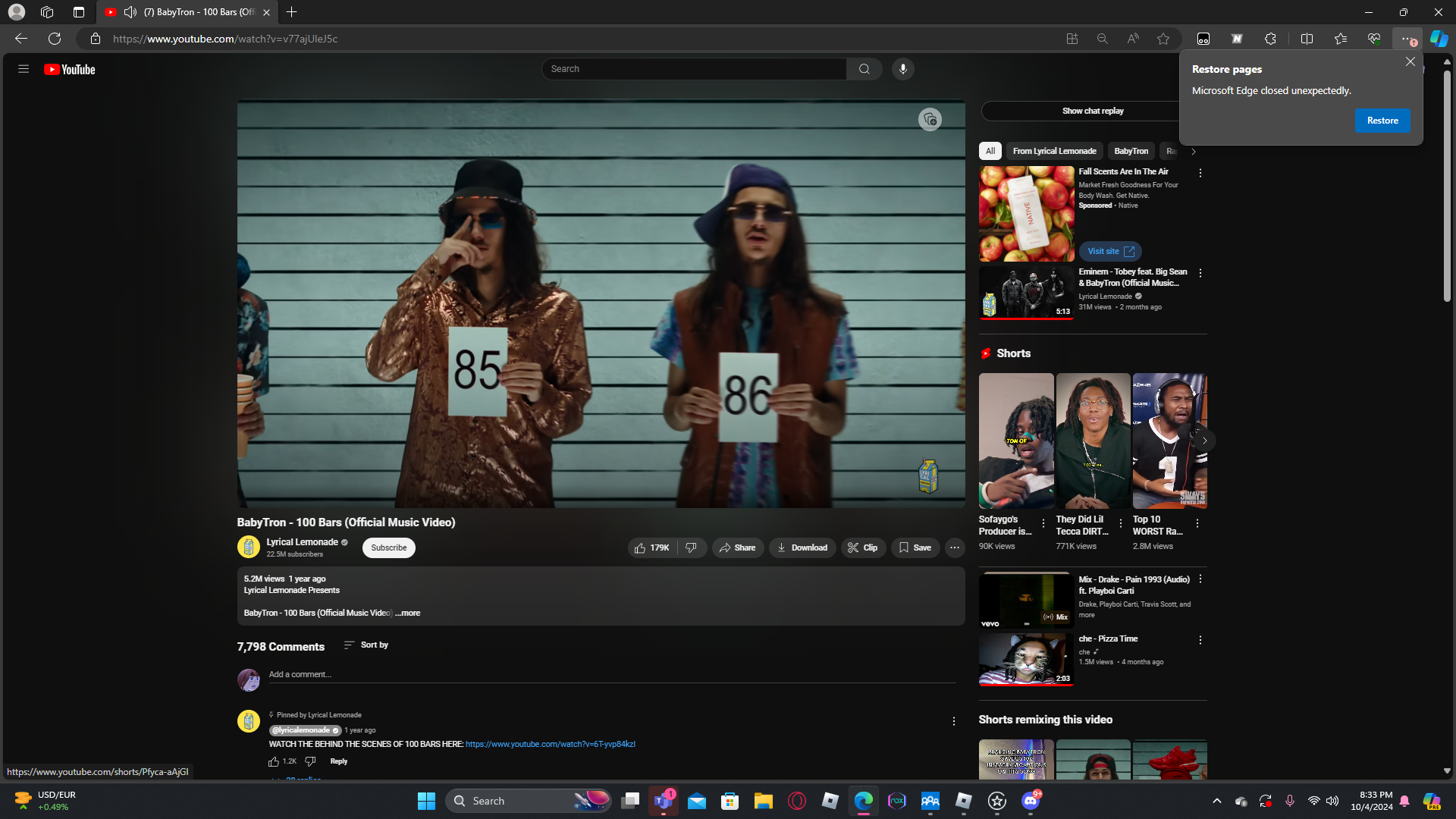Click the Add a comment field
The height and width of the screenshot is (819, 1456).
pyautogui.click(x=612, y=674)
